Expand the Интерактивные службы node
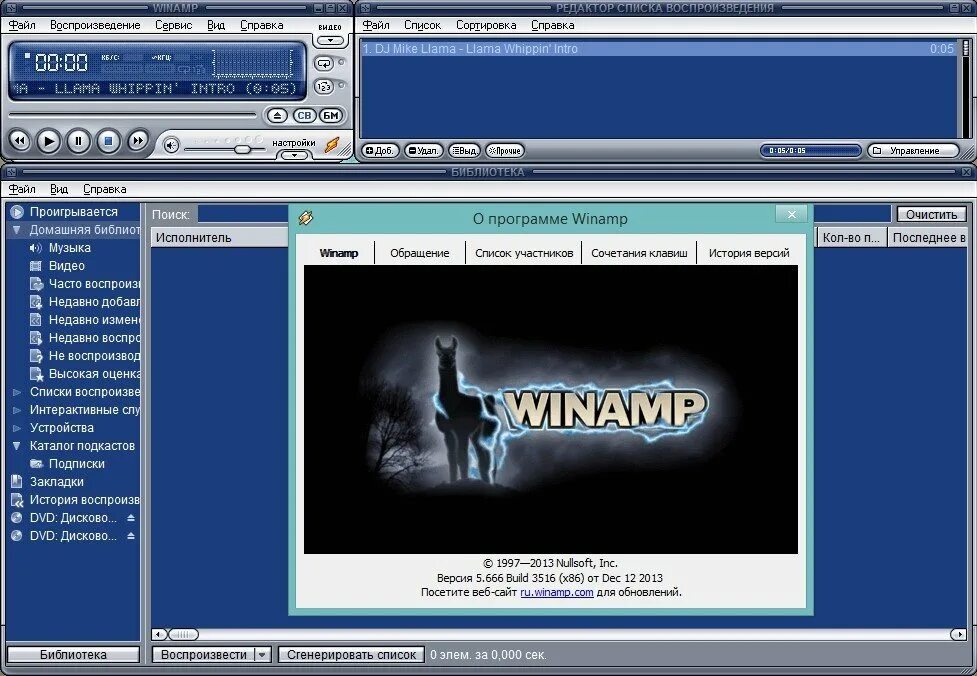 17,411
